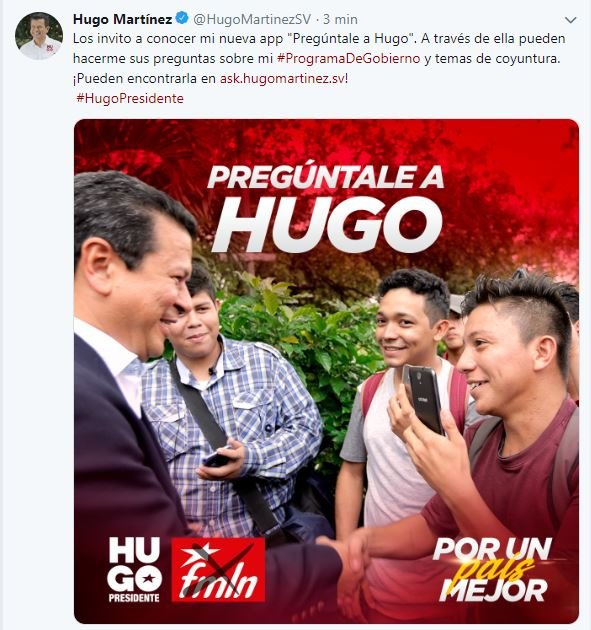The image size is (591, 630).
Task: Open the #HugoPresidente hashtag
Action: [130, 98]
